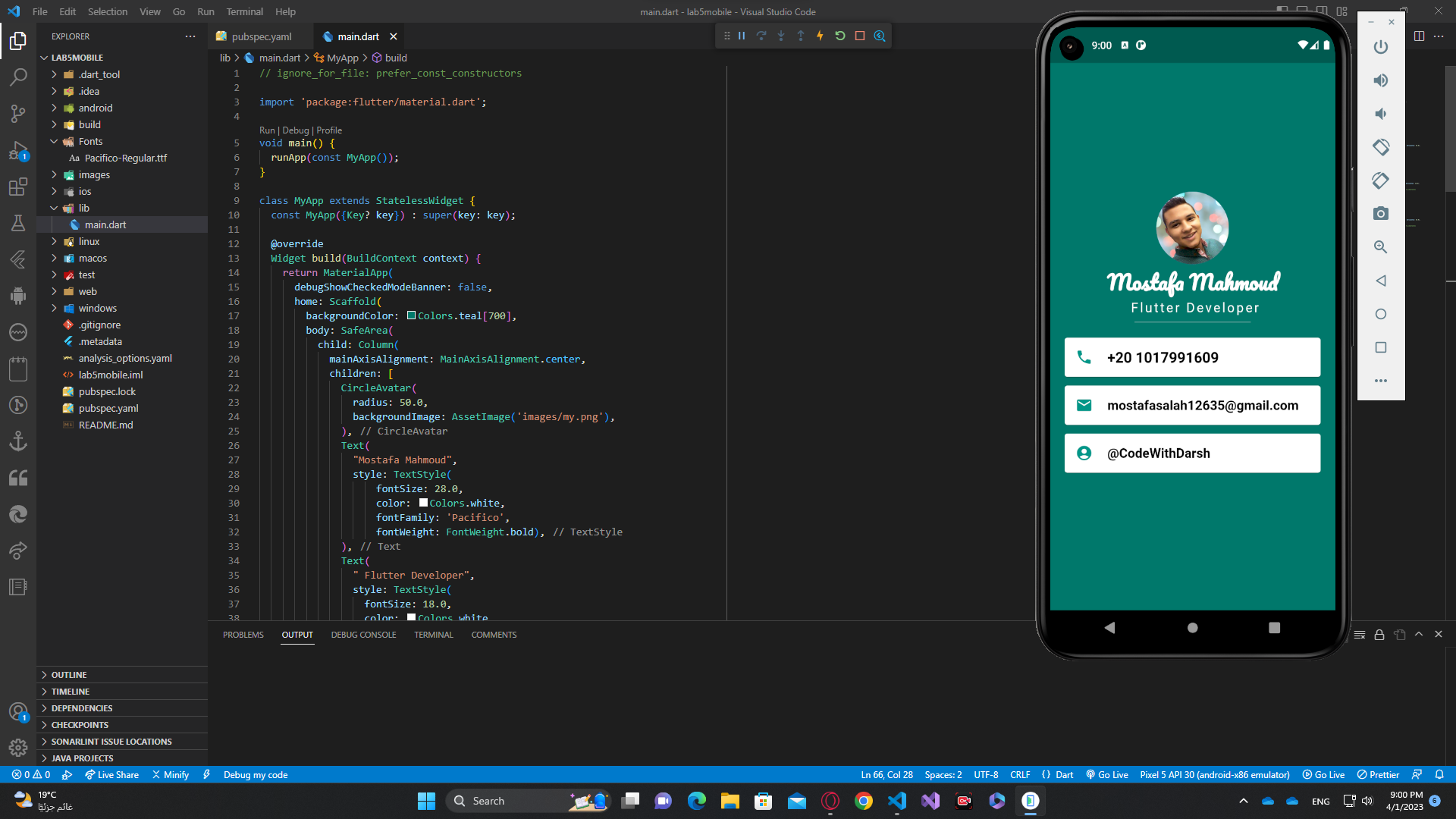Step over current line in debugger
1456x819 pixels.
(761, 36)
